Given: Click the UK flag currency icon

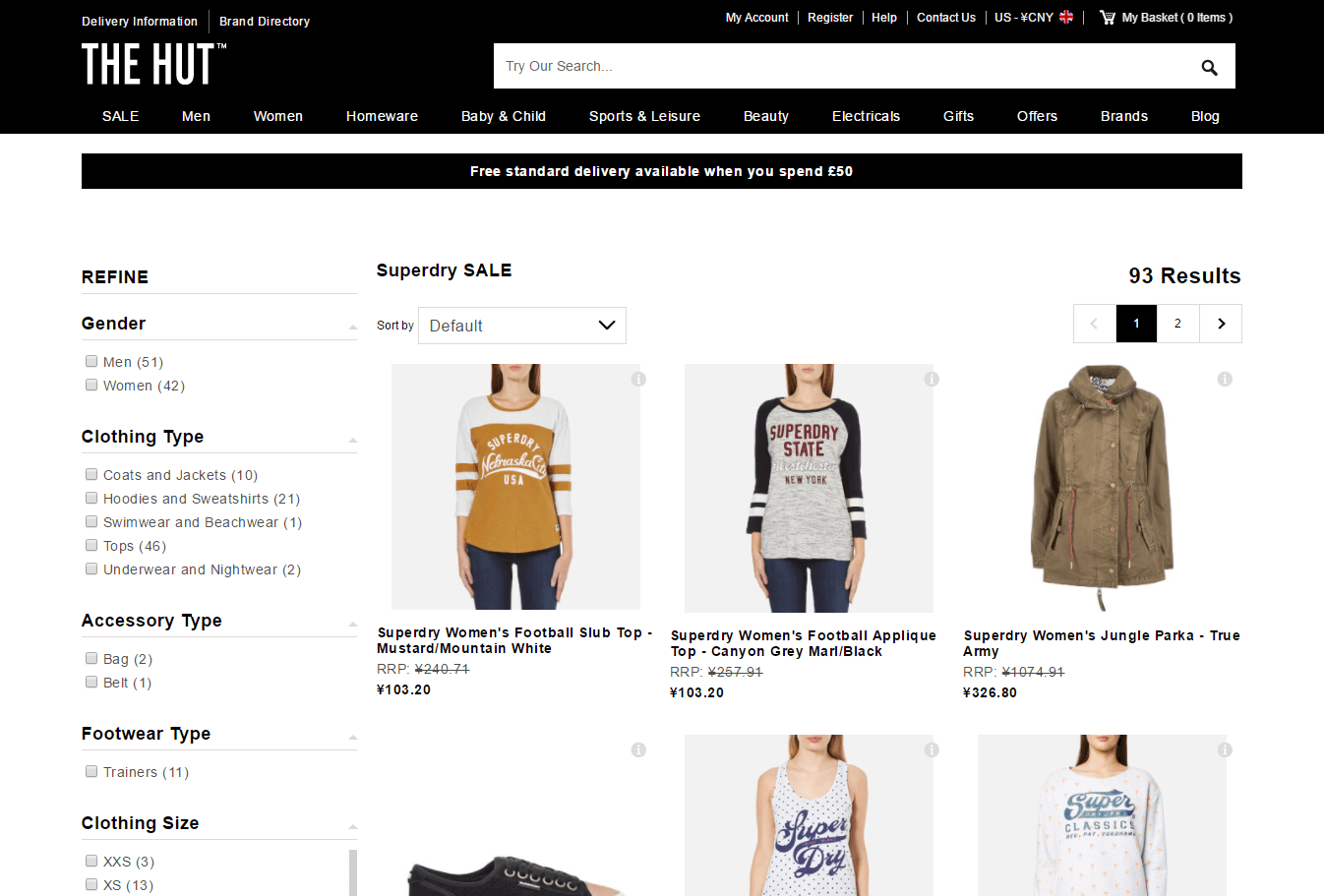Looking at the screenshot, I should (x=1066, y=17).
